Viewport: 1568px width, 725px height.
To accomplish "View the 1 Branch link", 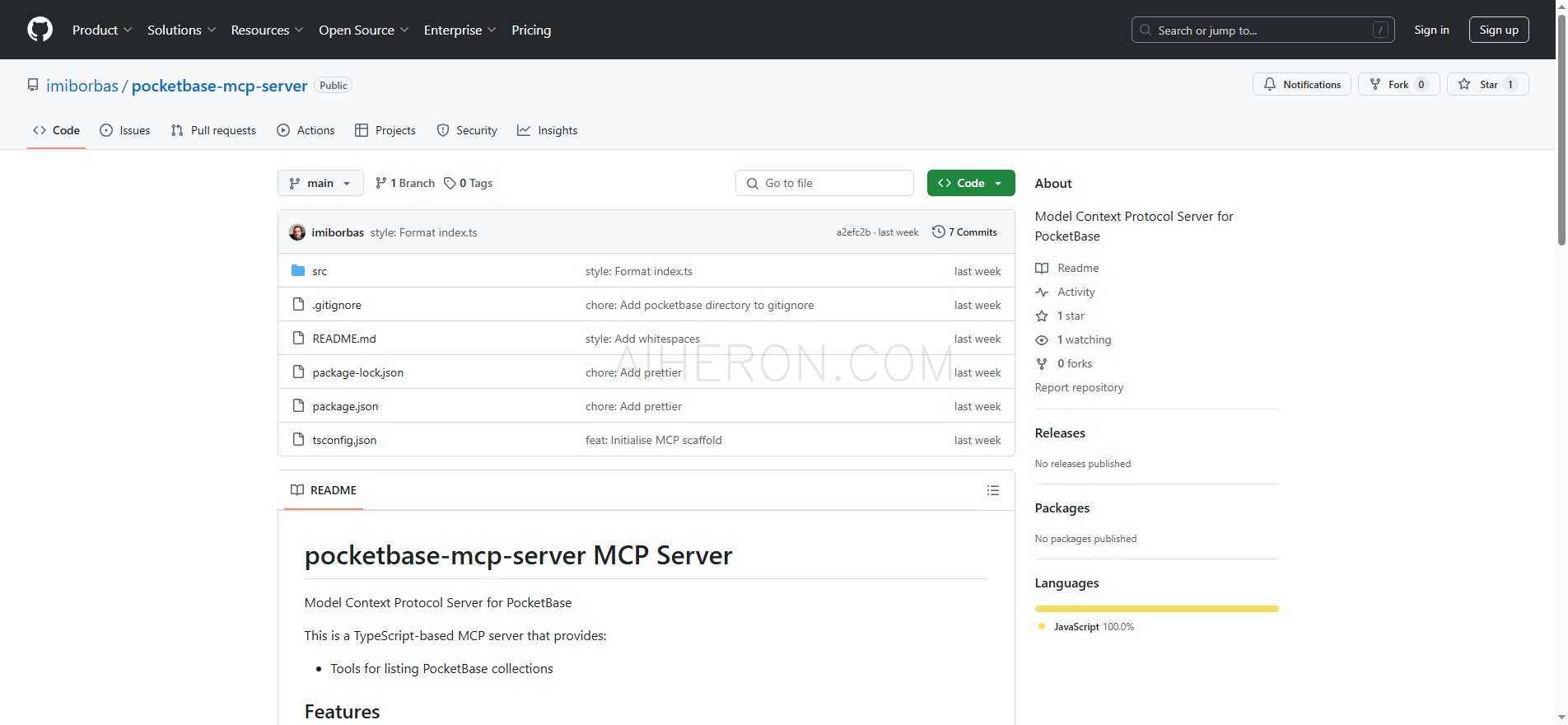I will [x=404, y=183].
